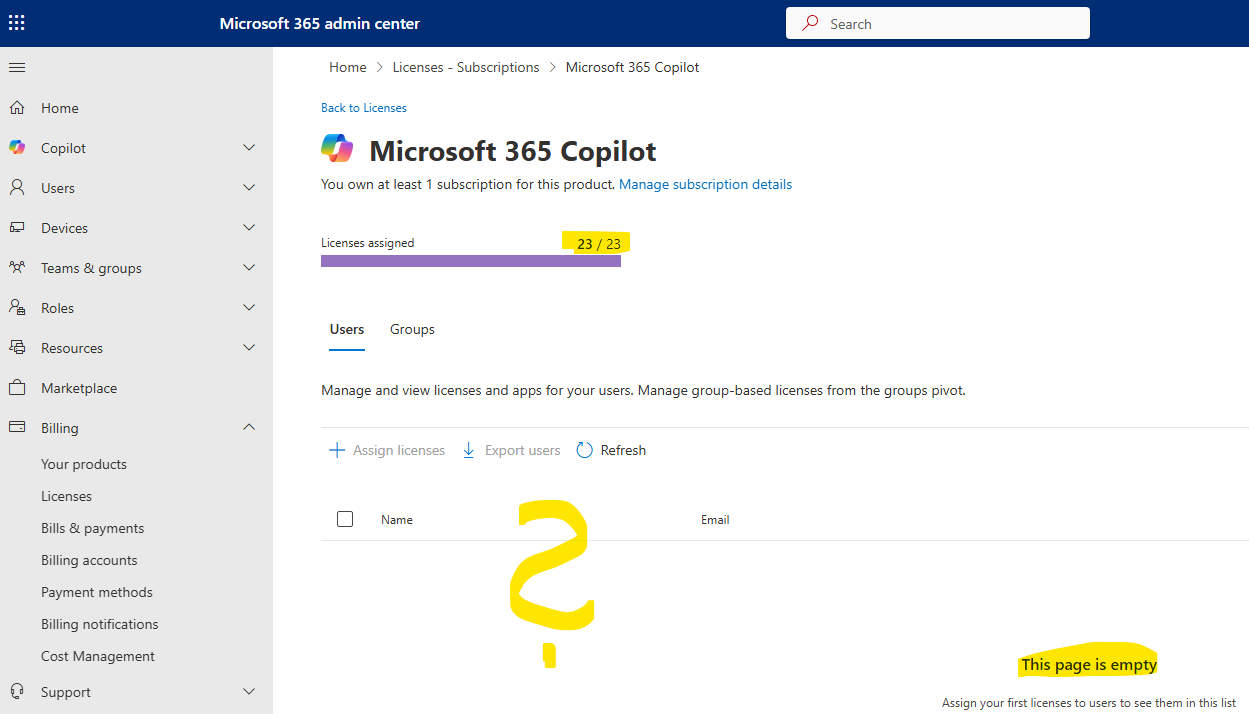1249x714 pixels.
Task: Expand the Resources menu chevron
Action: pos(249,348)
